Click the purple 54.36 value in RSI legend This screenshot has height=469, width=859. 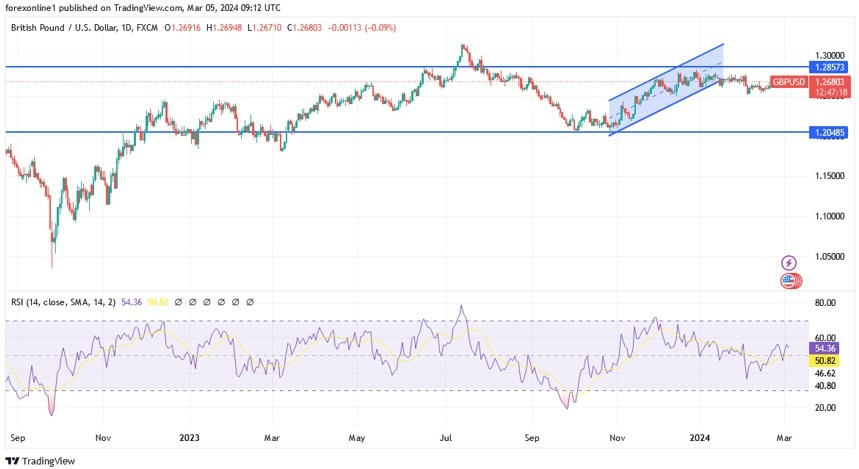click(x=131, y=302)
